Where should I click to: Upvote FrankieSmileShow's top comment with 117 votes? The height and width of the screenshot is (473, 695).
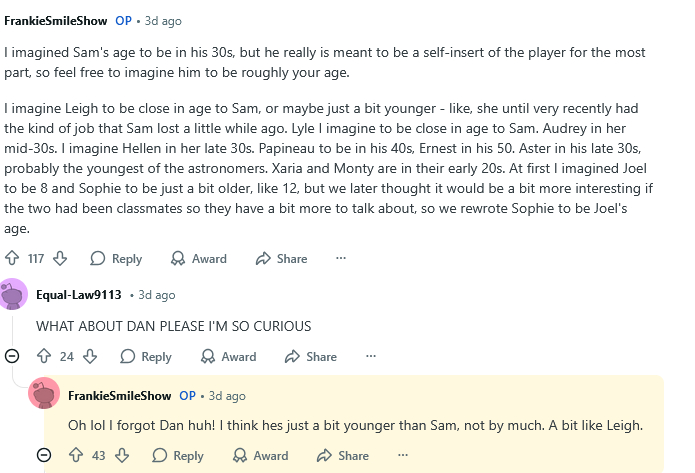tap(13, 258)
